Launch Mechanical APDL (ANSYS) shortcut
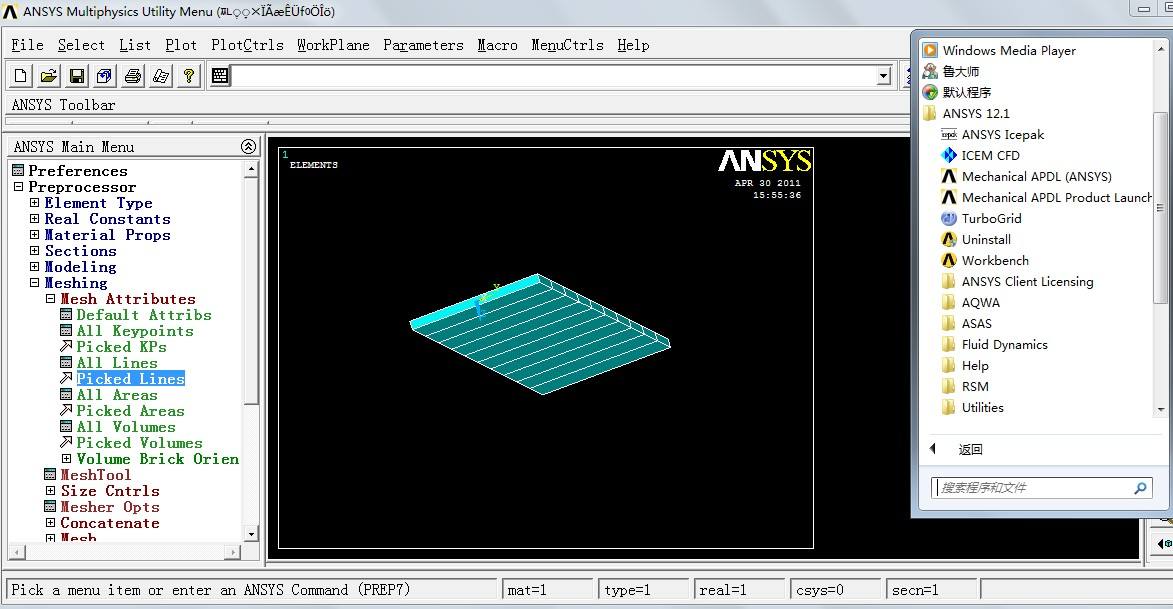Image resolution: width=1173 pixels, height=609 pixels. pos(1036,177)
